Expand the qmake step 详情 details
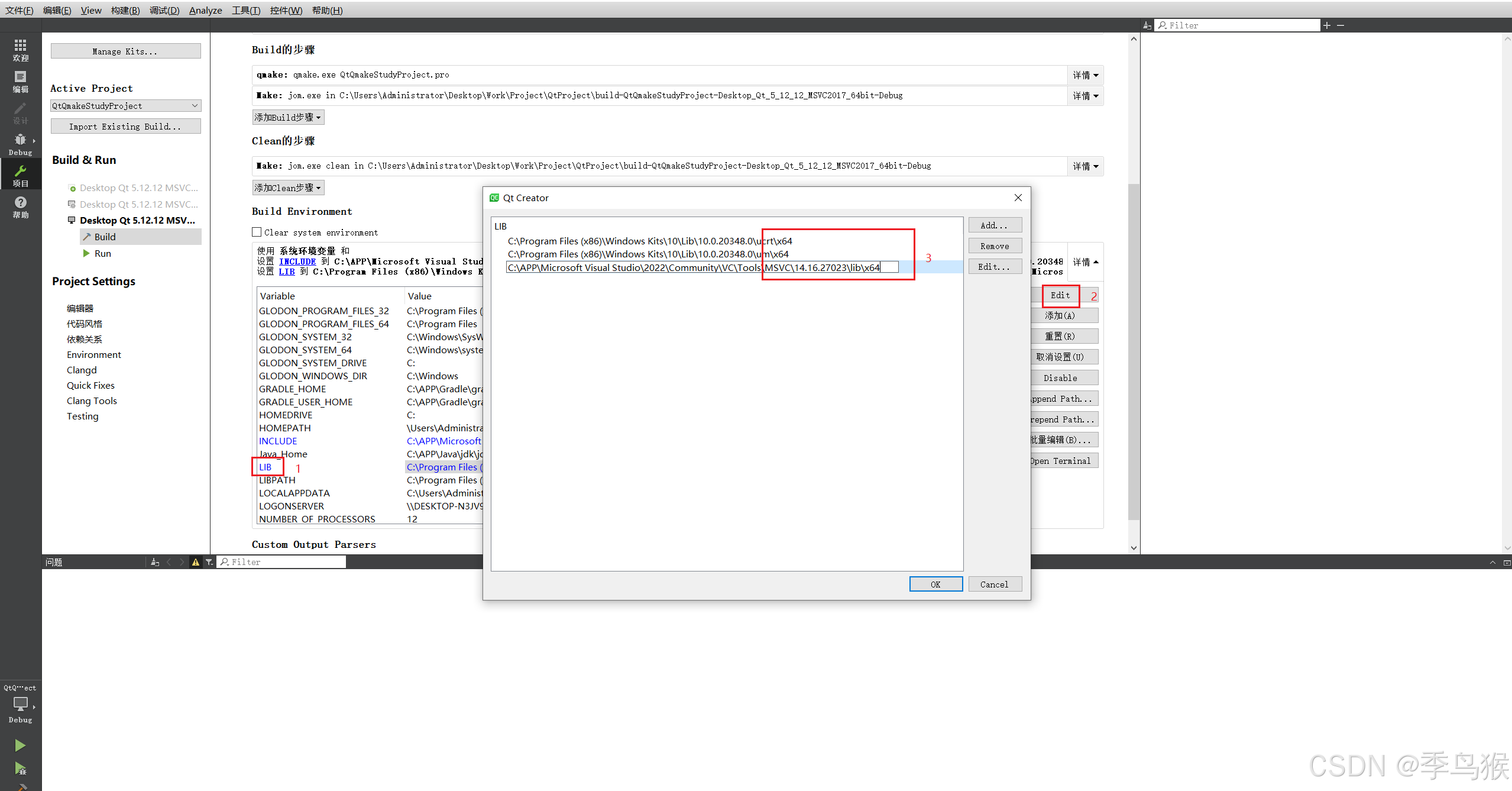 (x=1085, y=75)
